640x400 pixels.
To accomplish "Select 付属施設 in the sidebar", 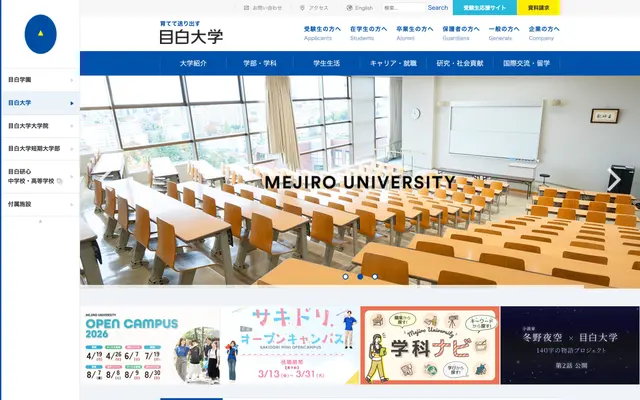I will pyautogui.click(x=41, y=204).
